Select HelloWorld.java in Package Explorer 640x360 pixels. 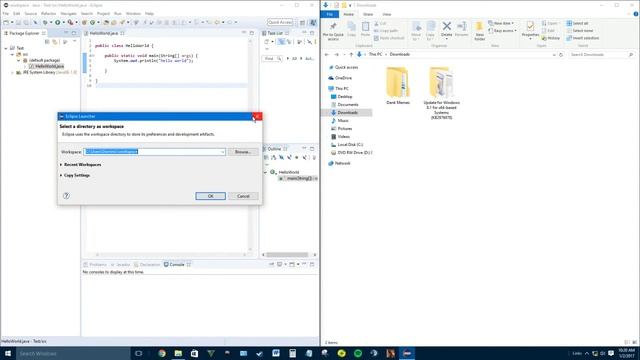[x=47, y=66]
